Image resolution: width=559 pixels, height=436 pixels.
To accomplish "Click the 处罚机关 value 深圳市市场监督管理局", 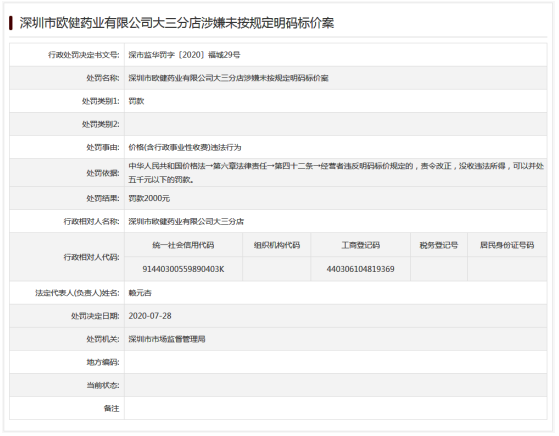I will pyautogui.click(x=166, y=339).
